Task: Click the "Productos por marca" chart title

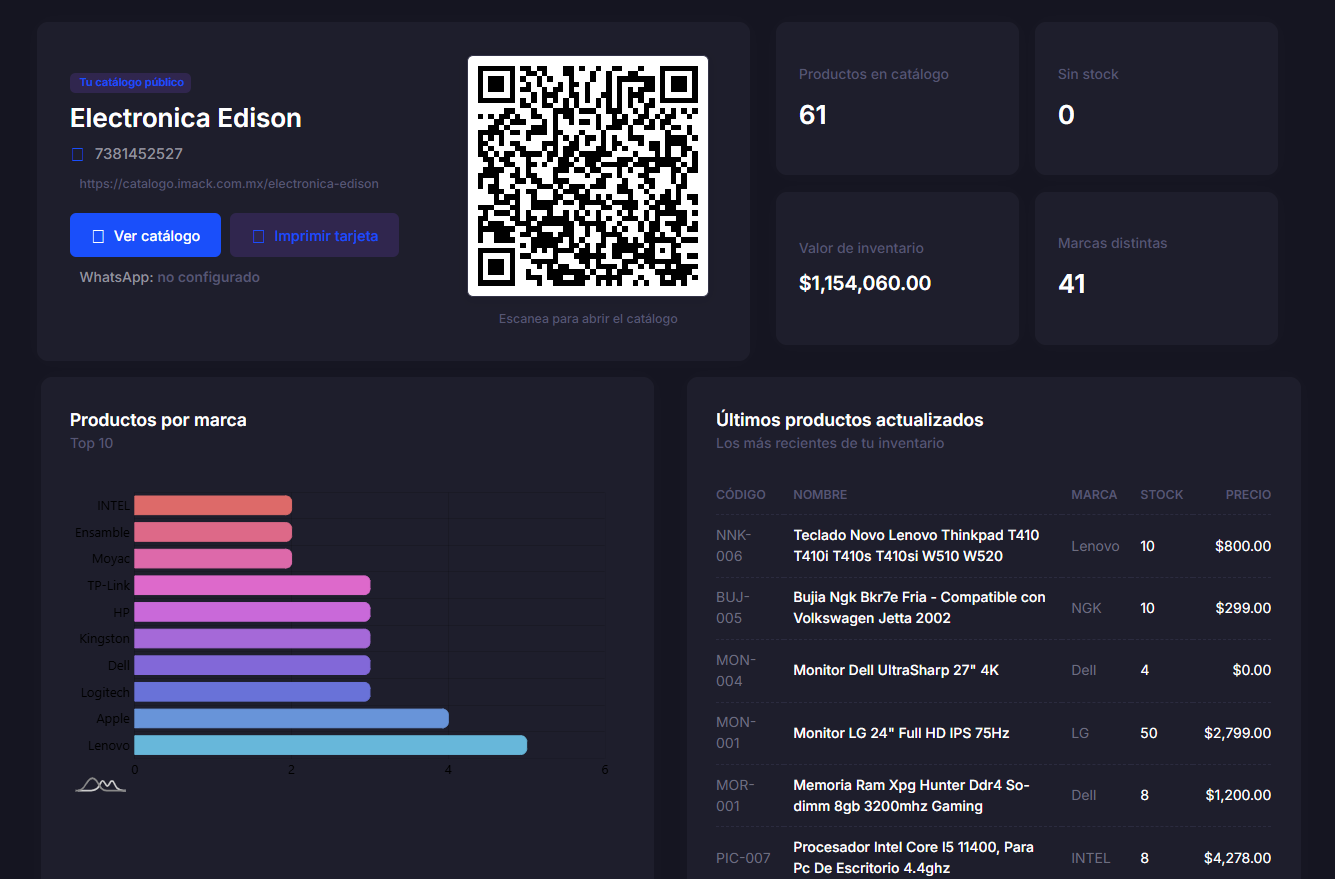Action: tap(158, 420)
